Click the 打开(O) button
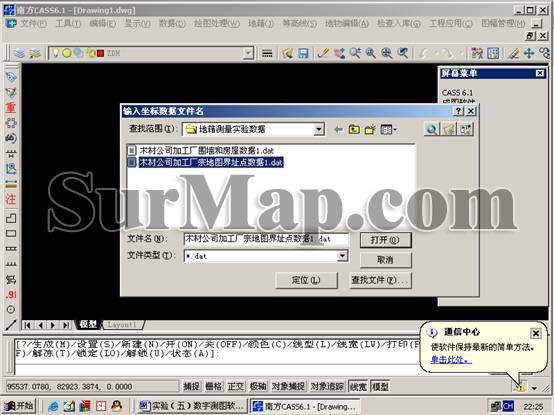 [x=385, y=240]
